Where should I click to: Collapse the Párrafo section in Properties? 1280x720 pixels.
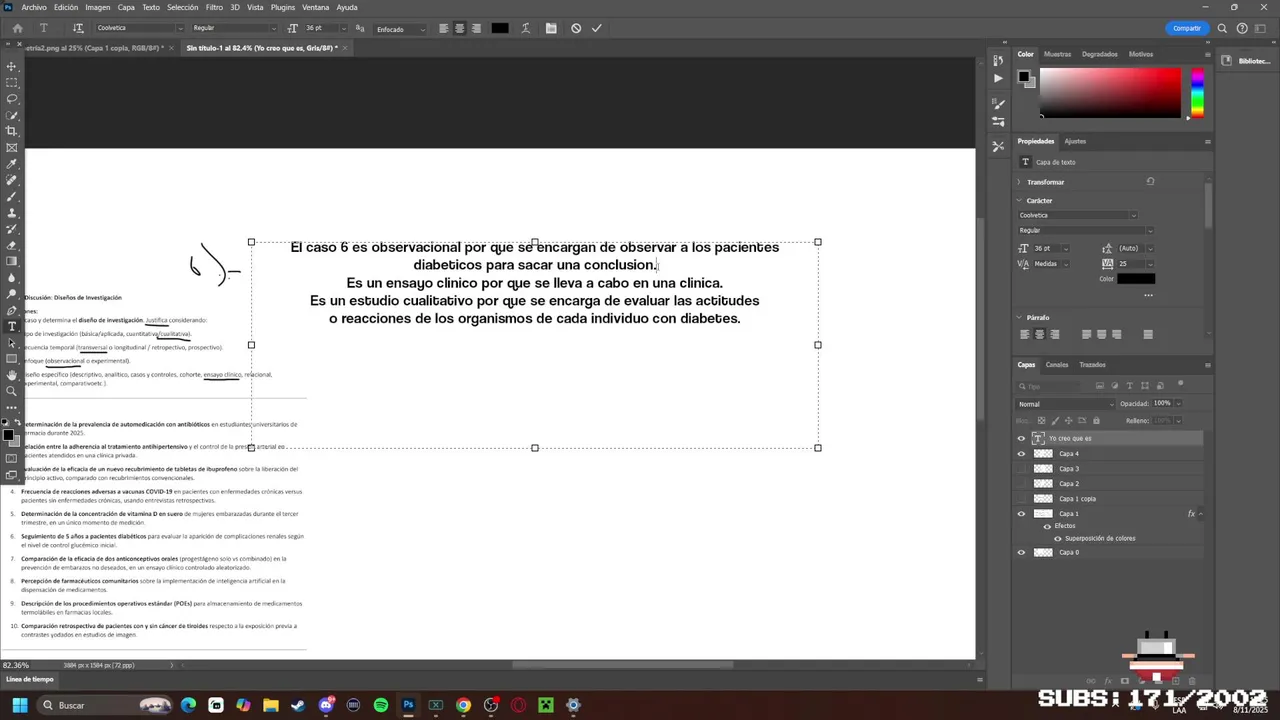click(x=1018, y=317)
